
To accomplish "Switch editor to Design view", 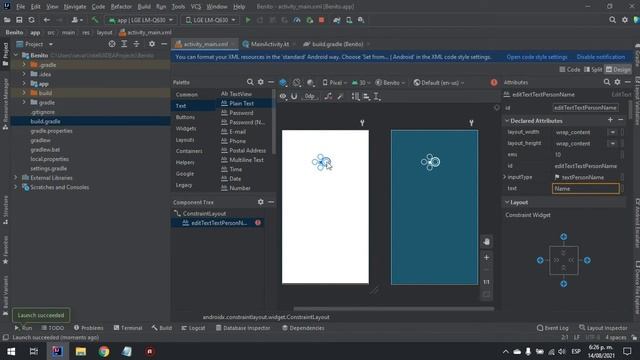I will [x=618, y=70].
